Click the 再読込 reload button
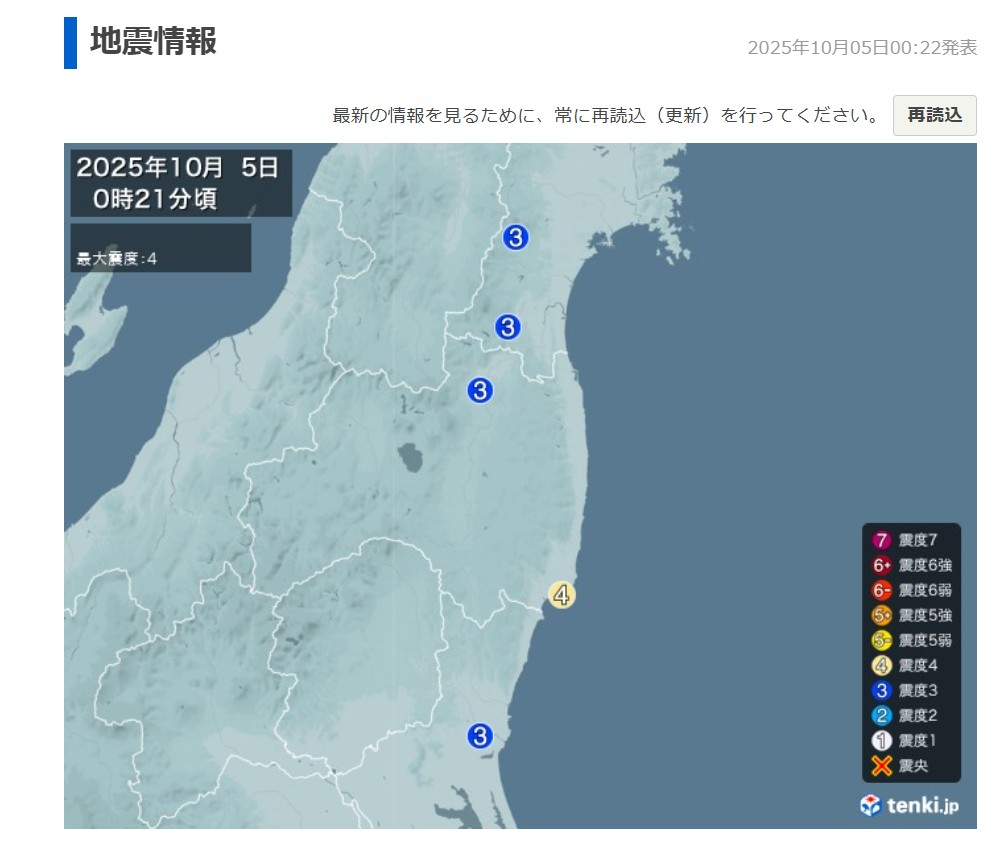 click(934, 115)
